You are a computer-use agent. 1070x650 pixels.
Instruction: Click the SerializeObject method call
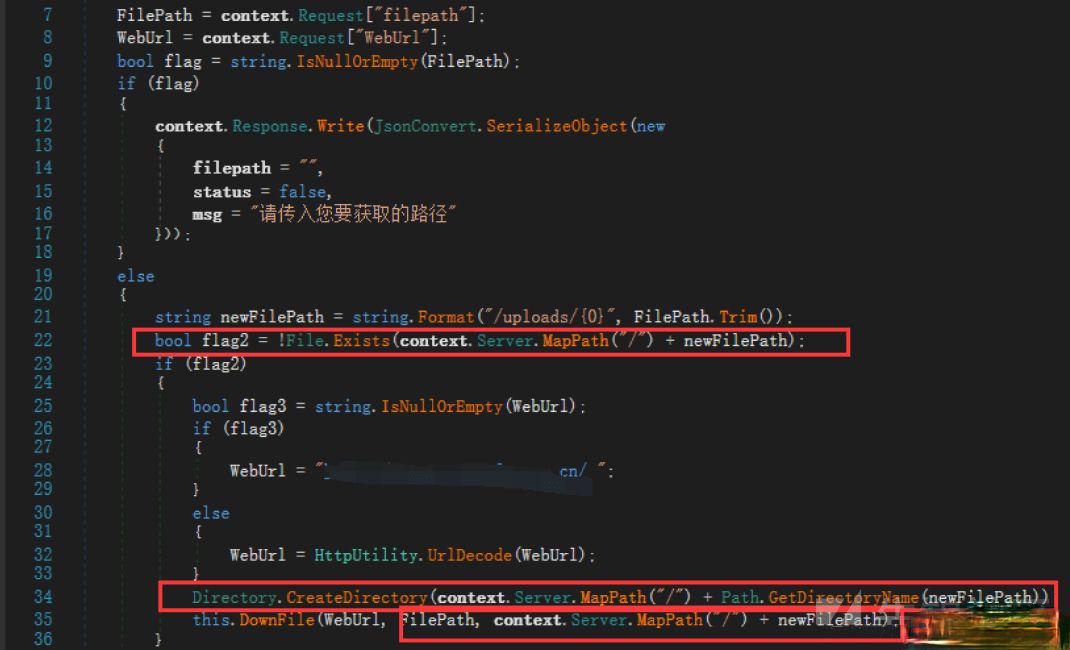(x=556, y=126)
